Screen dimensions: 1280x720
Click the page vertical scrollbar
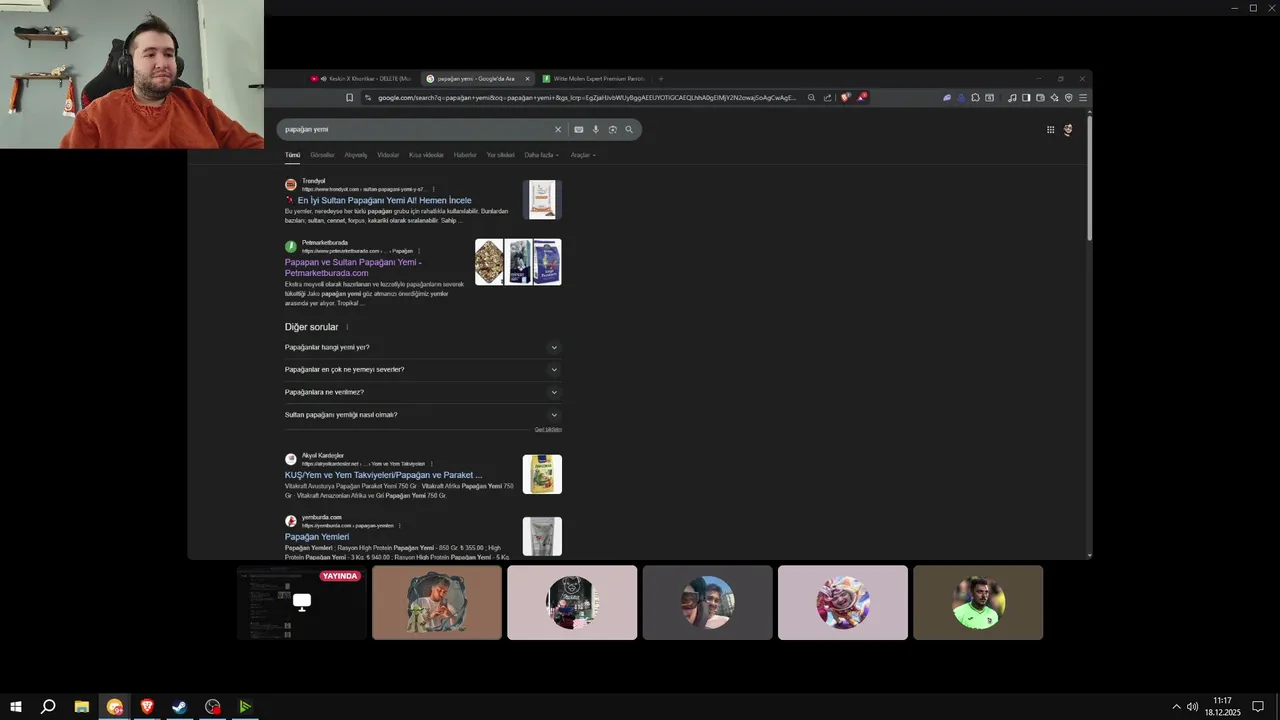pos(1089,180)
